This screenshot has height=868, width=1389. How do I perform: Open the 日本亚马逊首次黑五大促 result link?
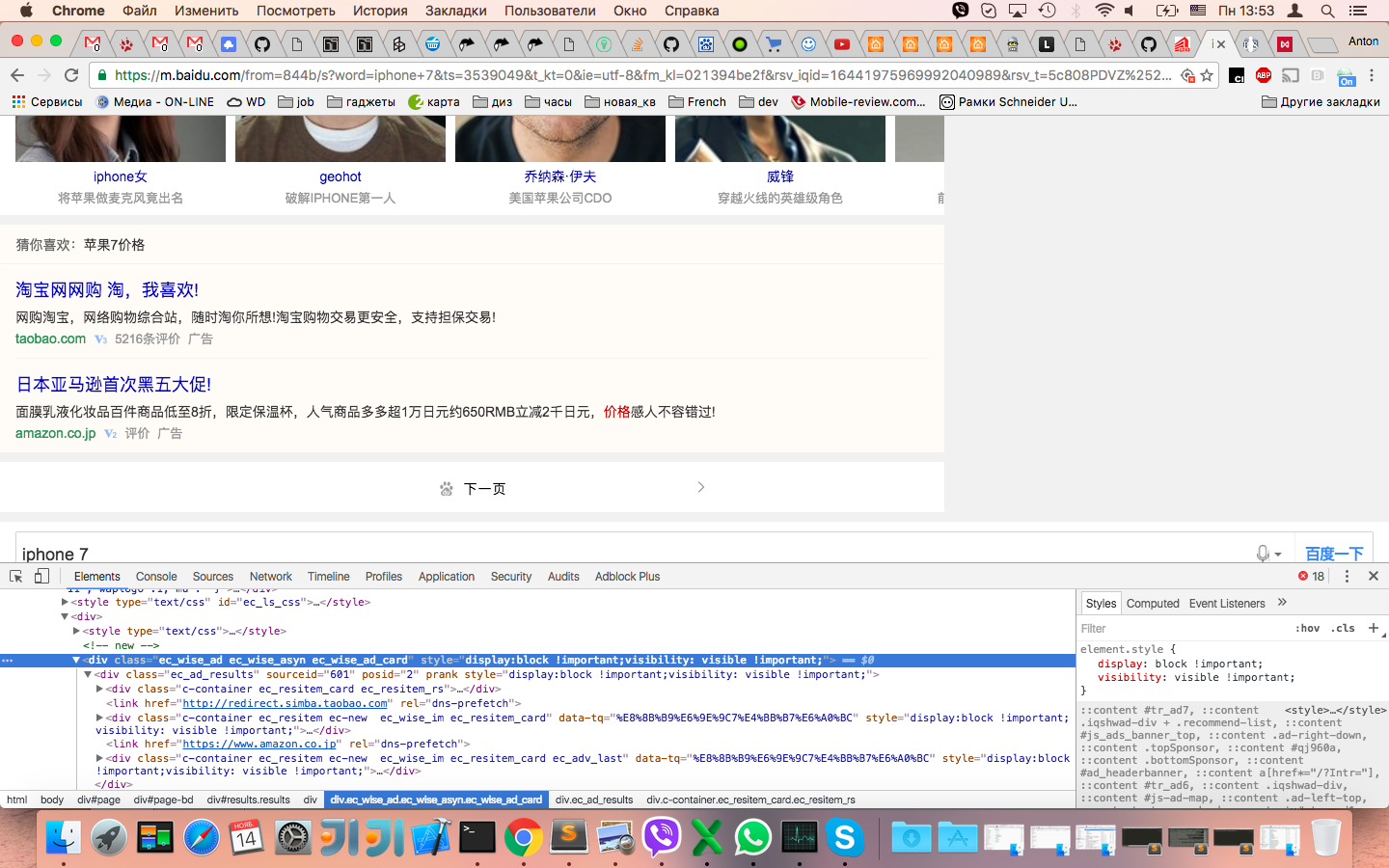click(114, 384)
